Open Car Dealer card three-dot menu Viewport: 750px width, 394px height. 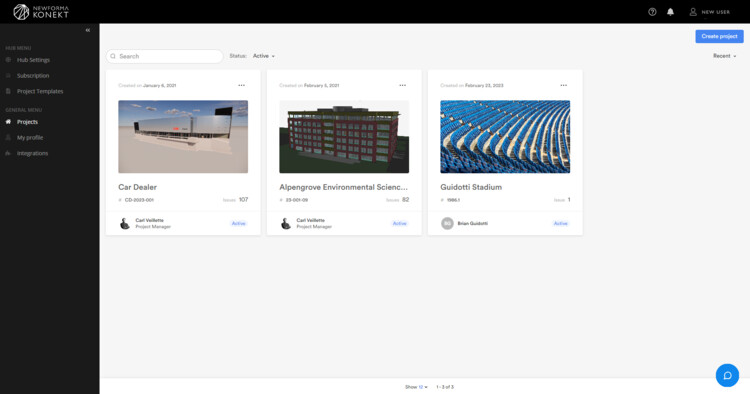tap(242, 86)
